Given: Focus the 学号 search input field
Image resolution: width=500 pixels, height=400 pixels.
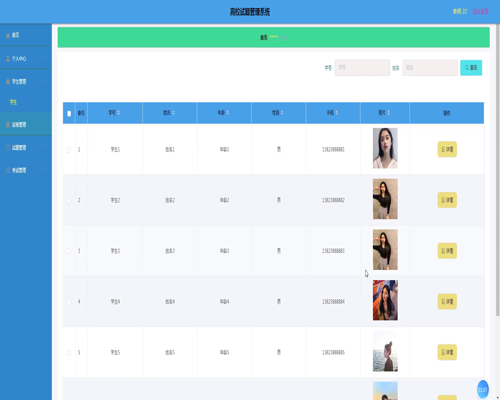Looking at the screenshot, I should (362, 68).
